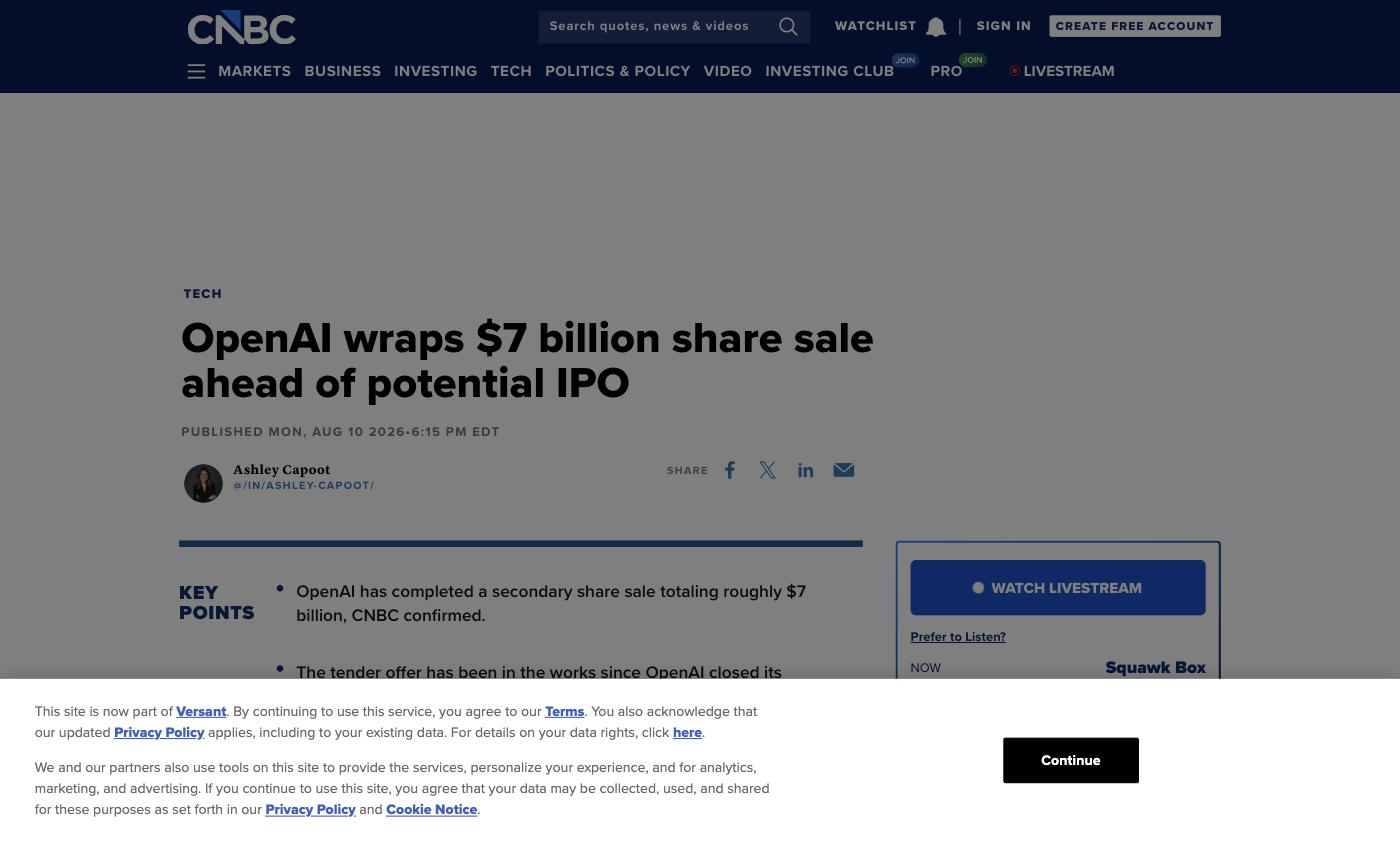Click Squawk Box show title

tap(1155, 668)
